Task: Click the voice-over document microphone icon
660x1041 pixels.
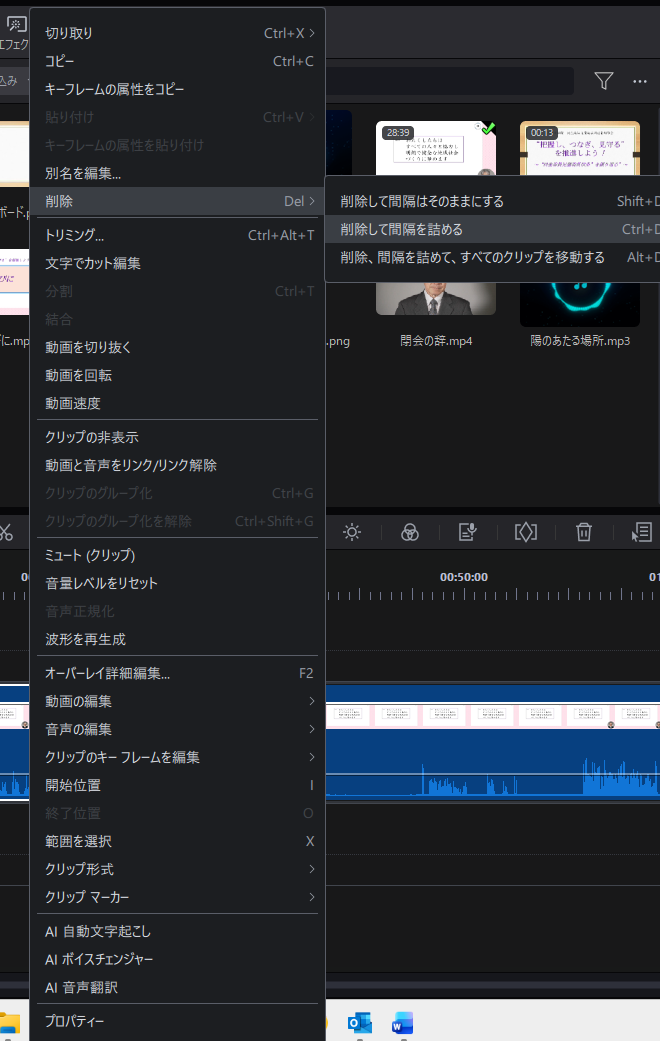Action: (467, 532)
